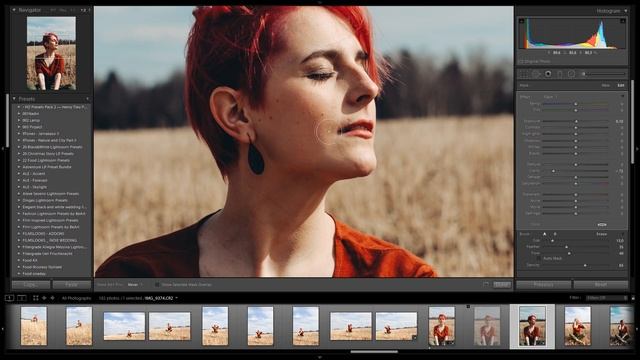Go forward using filmstrip right arrow
Viewport: 640px width, 360px height.
coord(52,298)
